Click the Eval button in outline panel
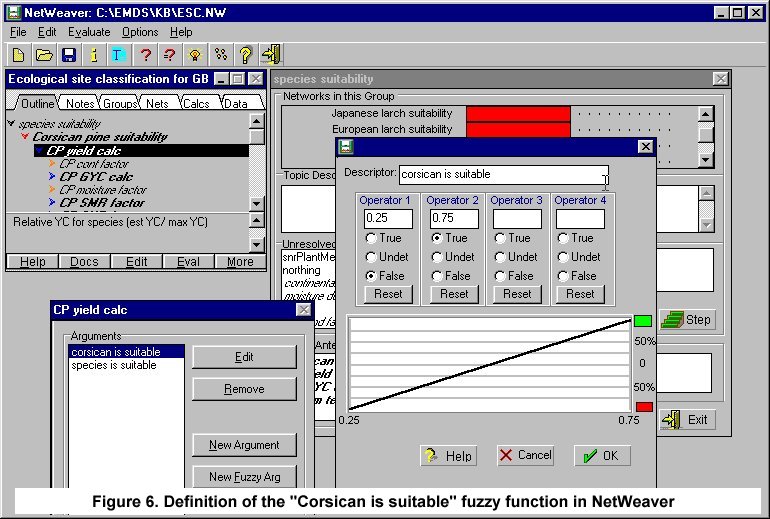Image resolution: width=770 pixels, height=519 pixels. [189, 262]
